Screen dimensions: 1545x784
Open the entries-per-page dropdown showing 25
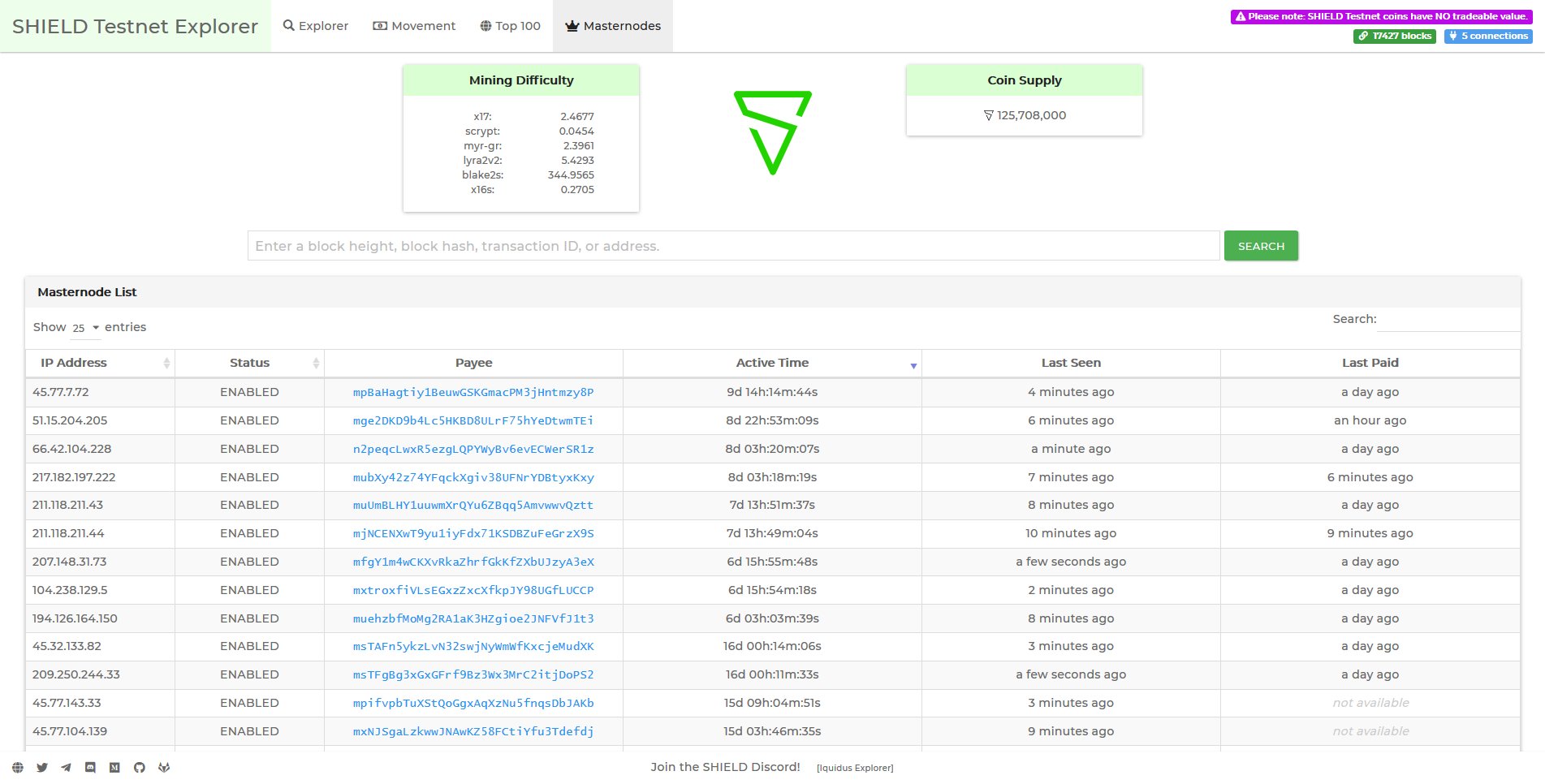[86, 328]
